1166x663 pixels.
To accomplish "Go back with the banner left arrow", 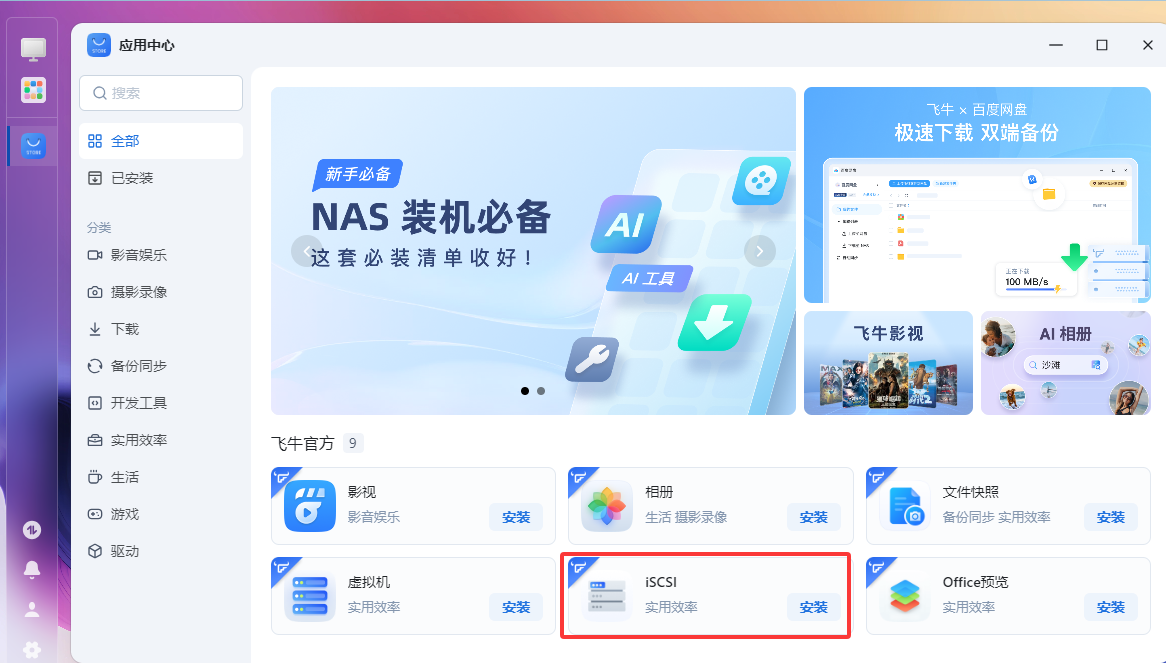I will point(306,251).
